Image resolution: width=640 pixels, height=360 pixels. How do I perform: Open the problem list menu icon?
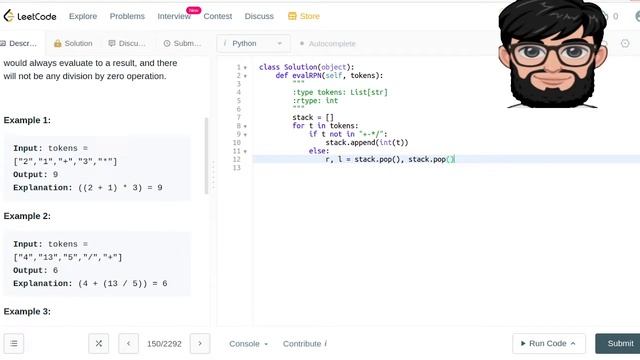[14, 344]
